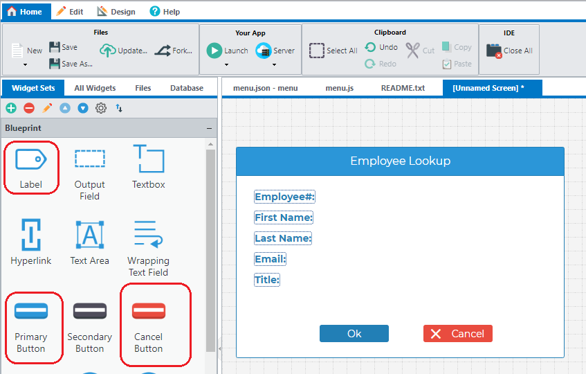Select the Wrapping Text Field widget
The height and width of the screenshot is (374, 586).
tap(148, 248)
